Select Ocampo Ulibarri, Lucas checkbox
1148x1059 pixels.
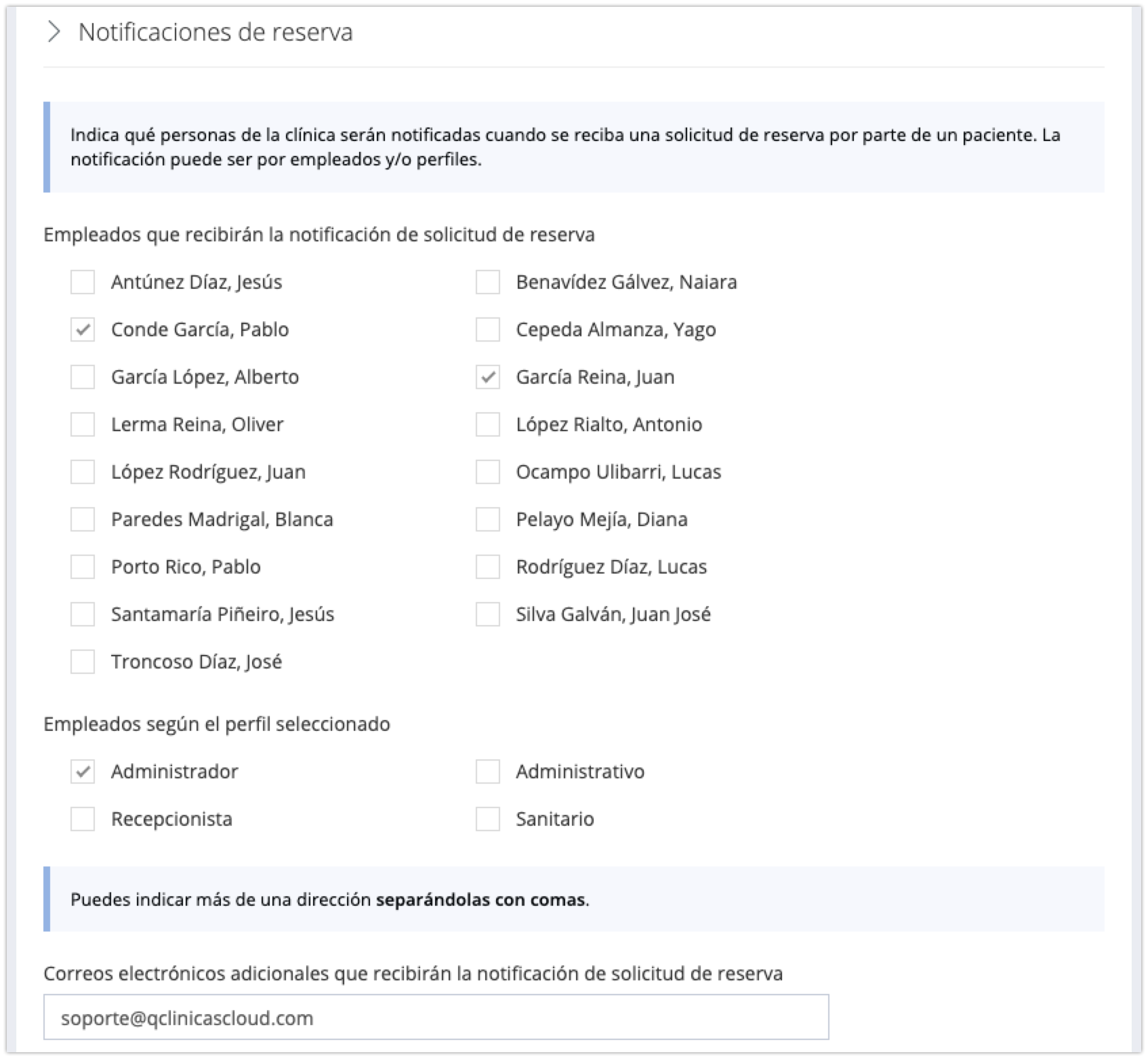(x=488, y=472)
